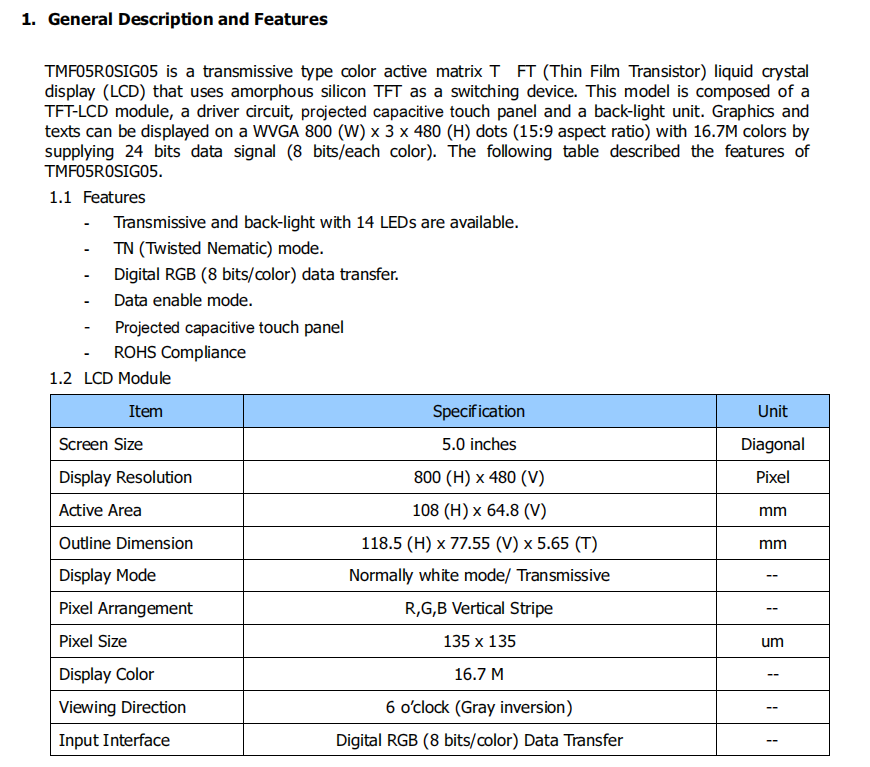Click the 'R,G,B Vertical Stripe' value

coord(479,609)
